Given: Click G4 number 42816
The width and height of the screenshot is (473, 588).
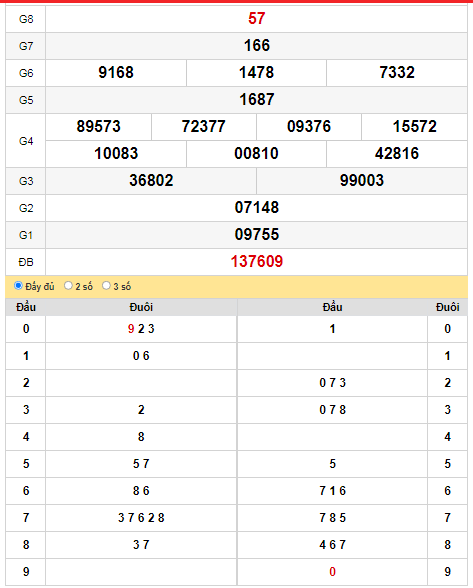Looking at the screenshot, I should tap(397, 153).
